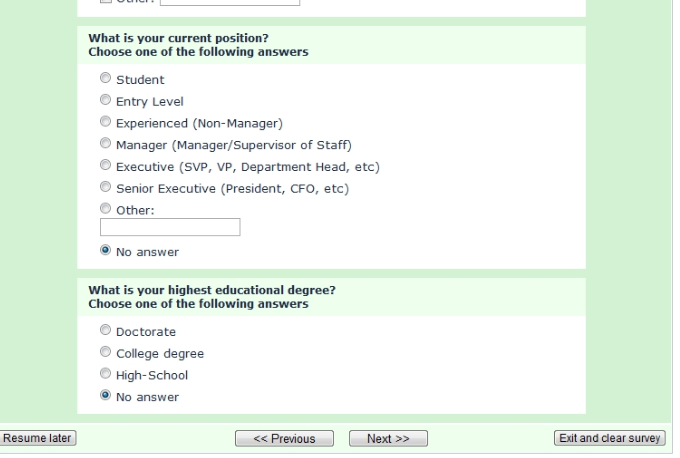Select No answer for educational degree
This screenshot has height=458, width=680.
click(105, 396)
